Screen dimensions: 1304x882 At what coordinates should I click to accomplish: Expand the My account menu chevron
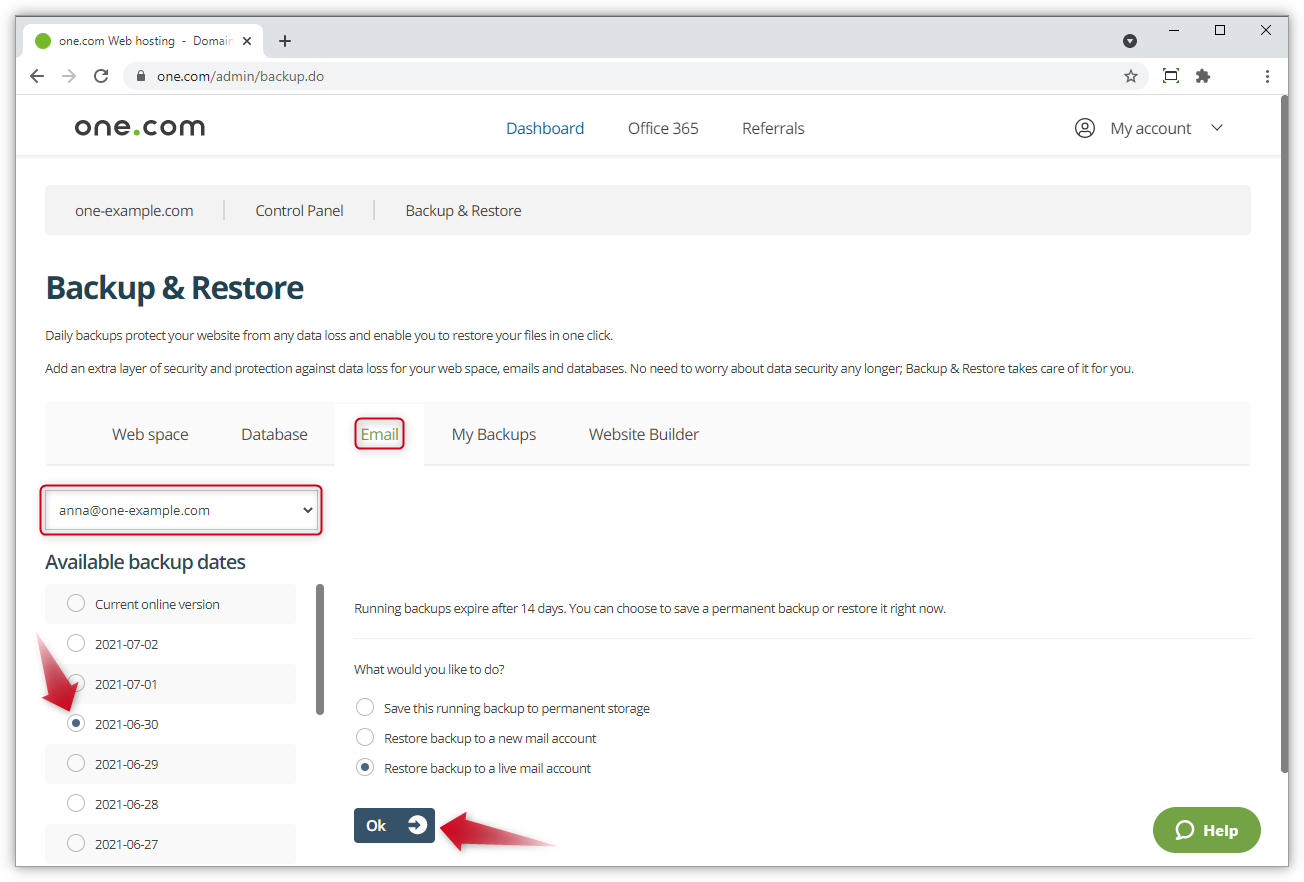[x=1217, y=128]
